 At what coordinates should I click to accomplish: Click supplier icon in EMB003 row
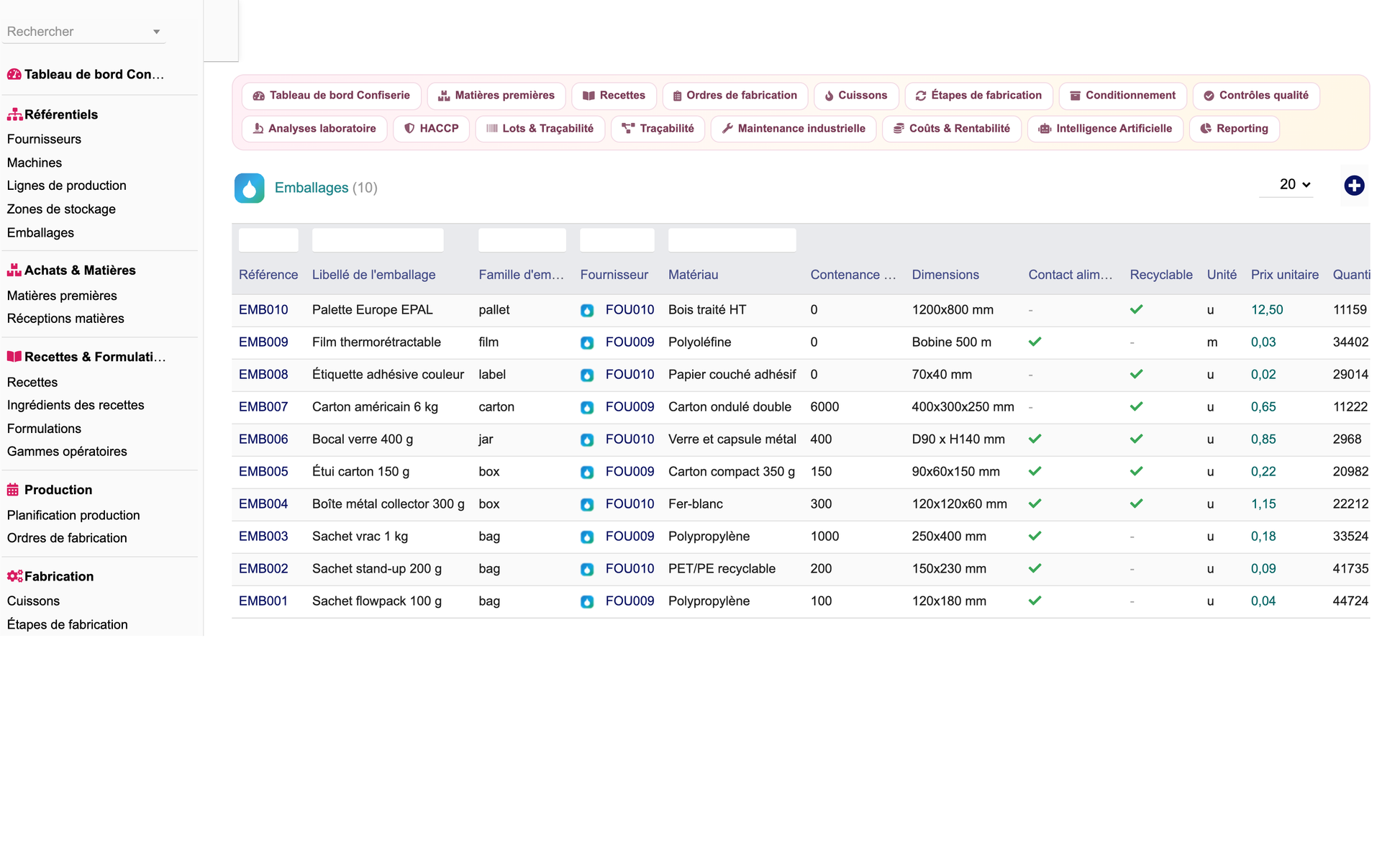[x=587, y=537]
